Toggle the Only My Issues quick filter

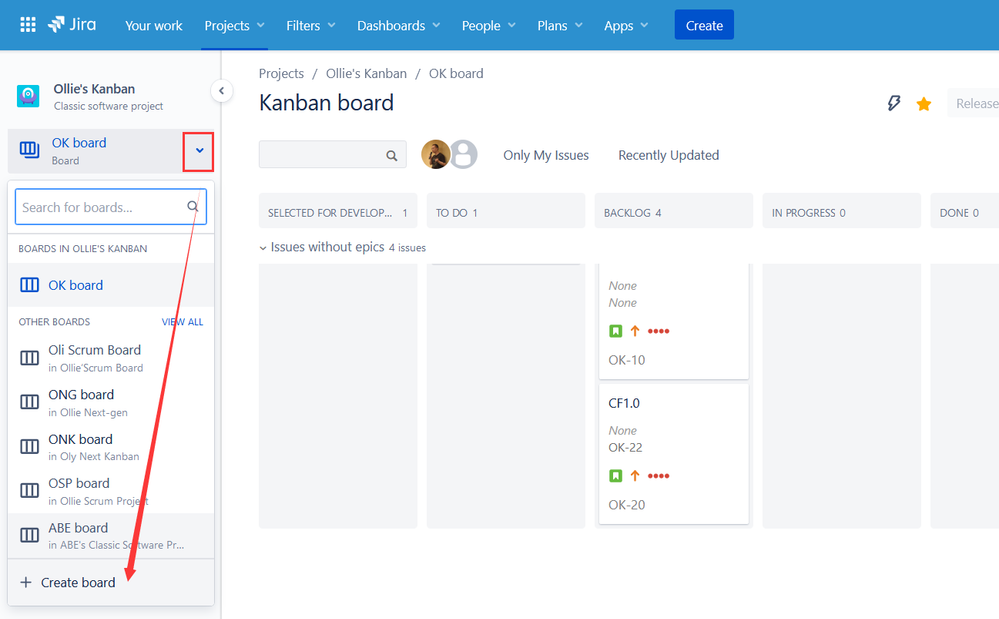click(x=546, y=155)
